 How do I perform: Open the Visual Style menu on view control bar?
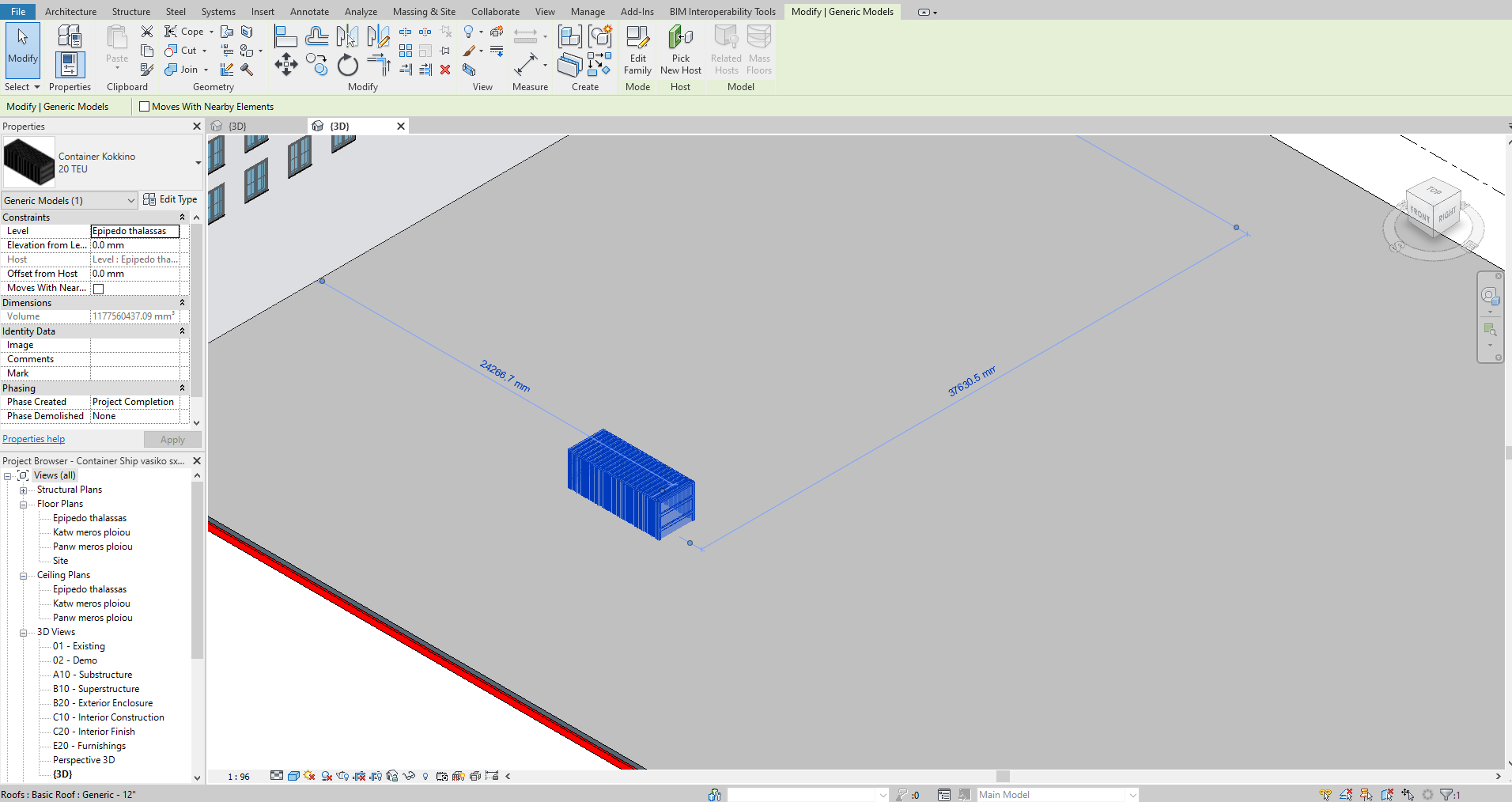click(x=293, y=776)
